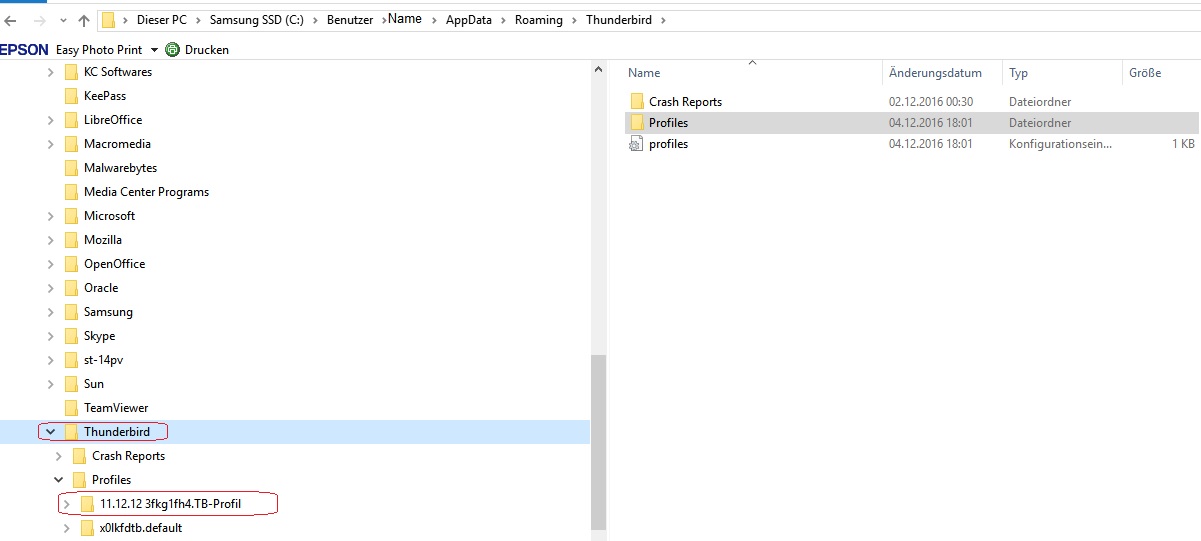
Task: Click the address bar folder icon
Action: (x=109, y=20)
